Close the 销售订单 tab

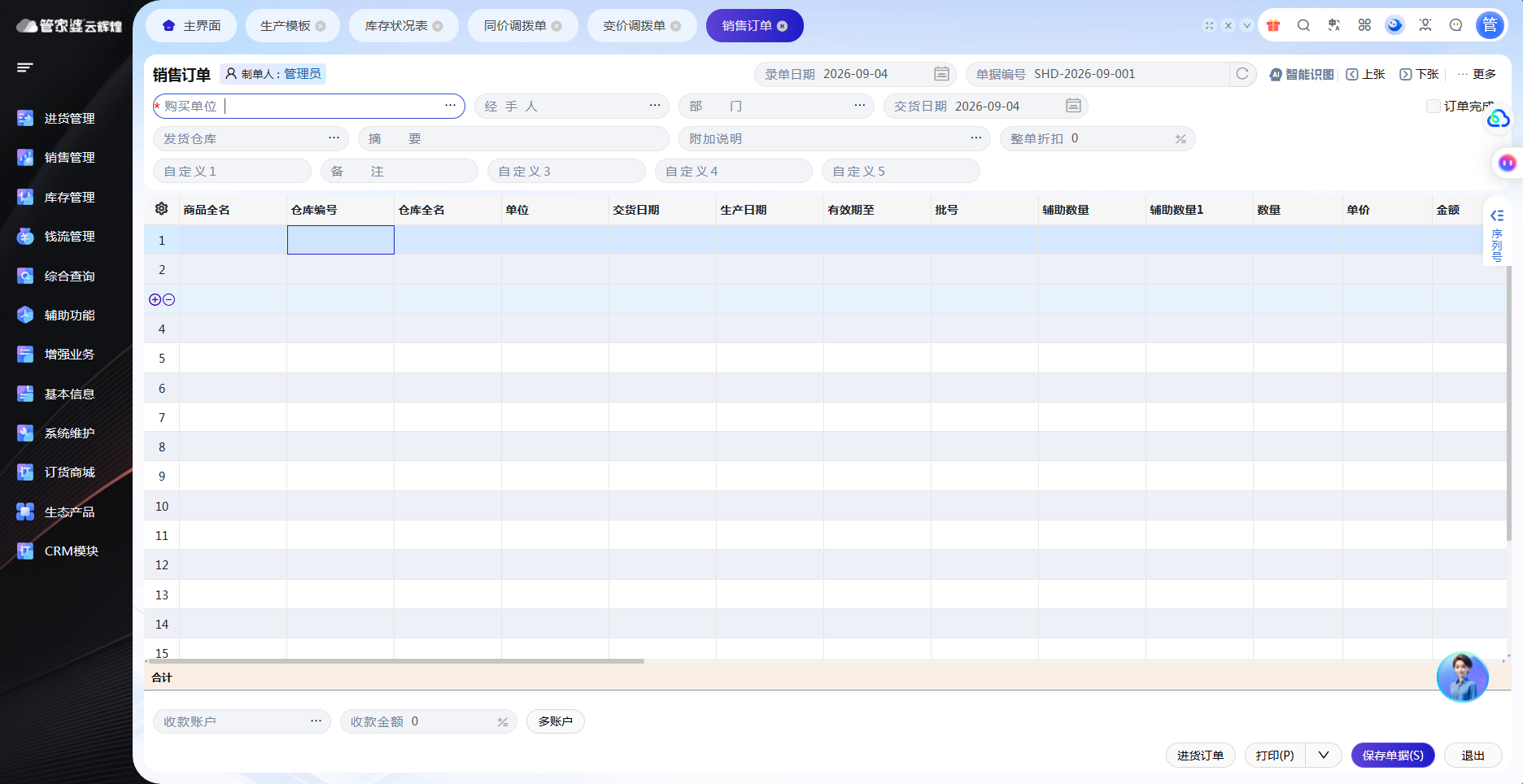pos(783,26)
